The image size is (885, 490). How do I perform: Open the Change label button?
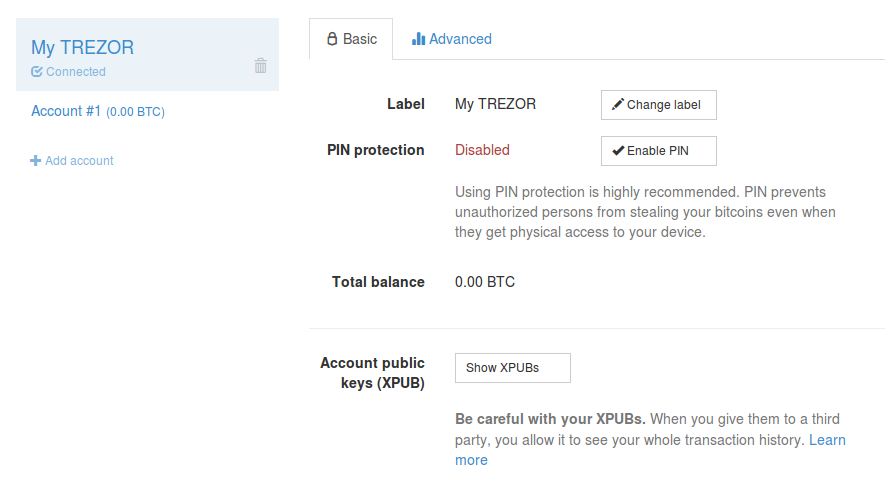coord(659,105)
